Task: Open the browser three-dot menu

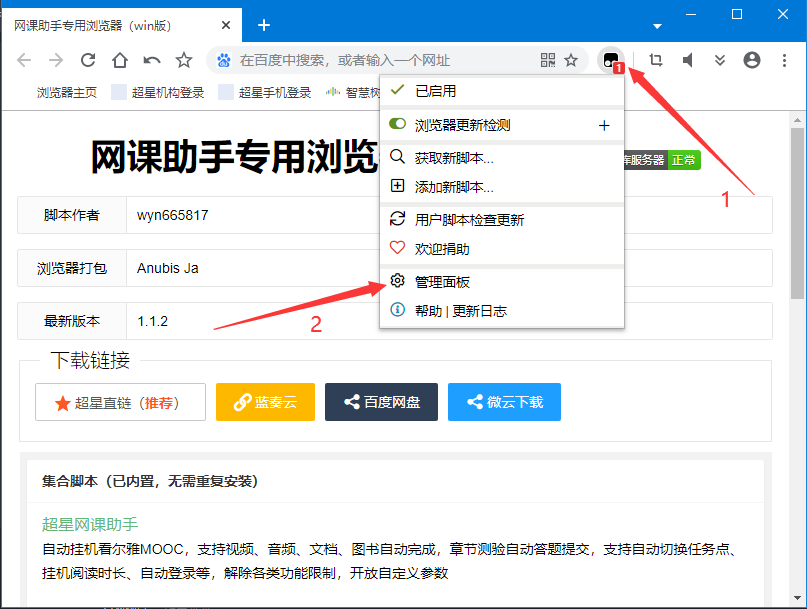Action: pos(784,60)
